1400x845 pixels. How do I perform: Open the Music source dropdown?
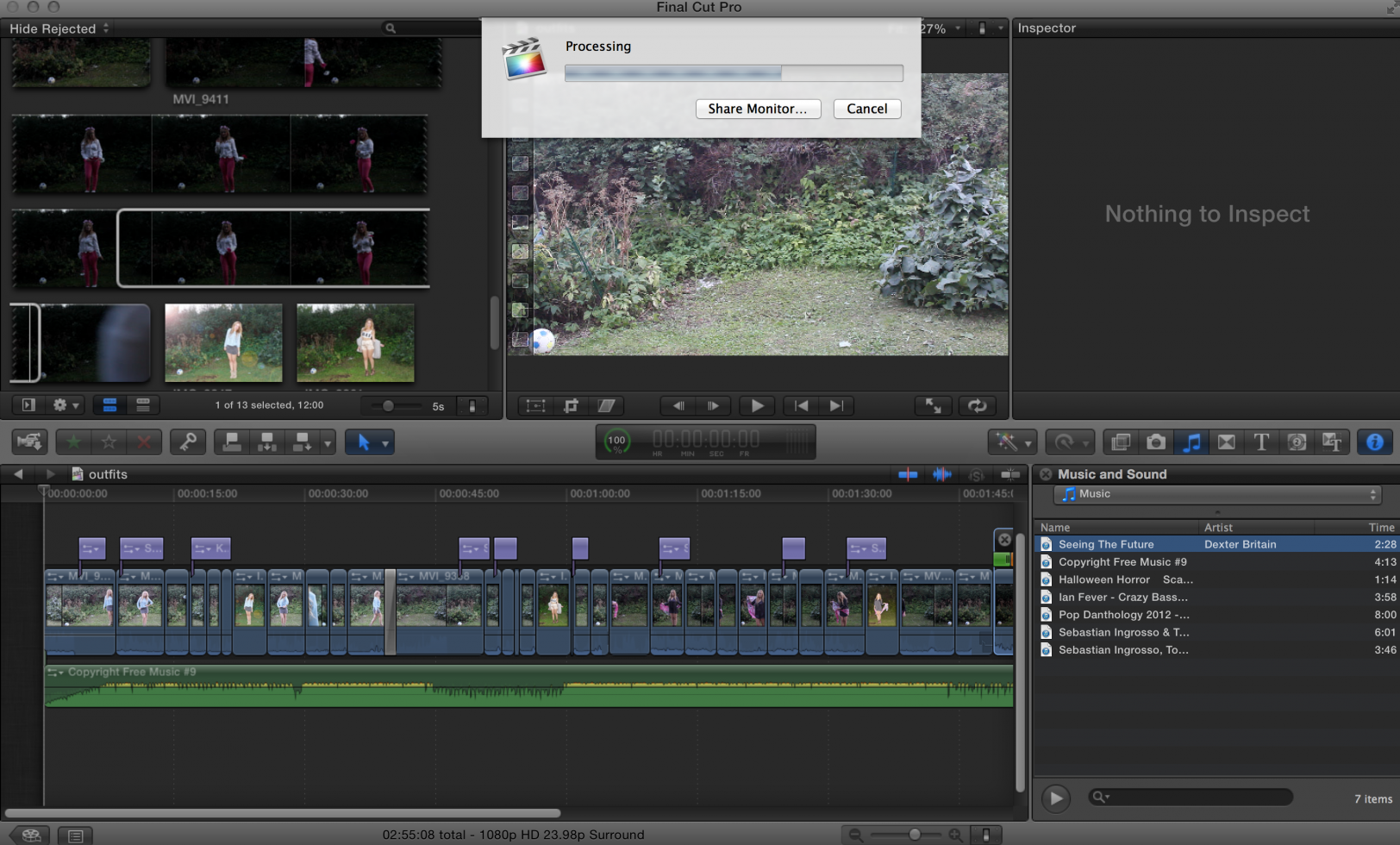coord(1217,494)
